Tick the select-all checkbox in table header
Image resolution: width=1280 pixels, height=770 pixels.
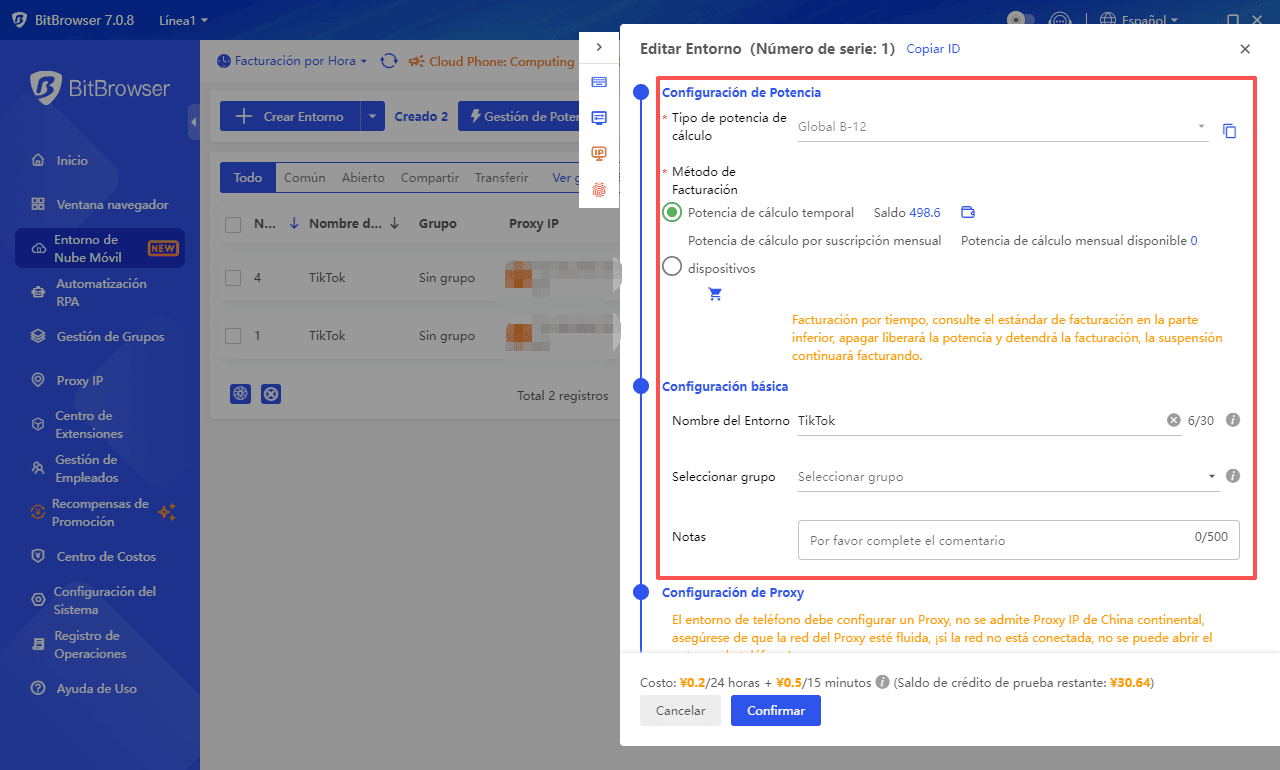(233, 224)
